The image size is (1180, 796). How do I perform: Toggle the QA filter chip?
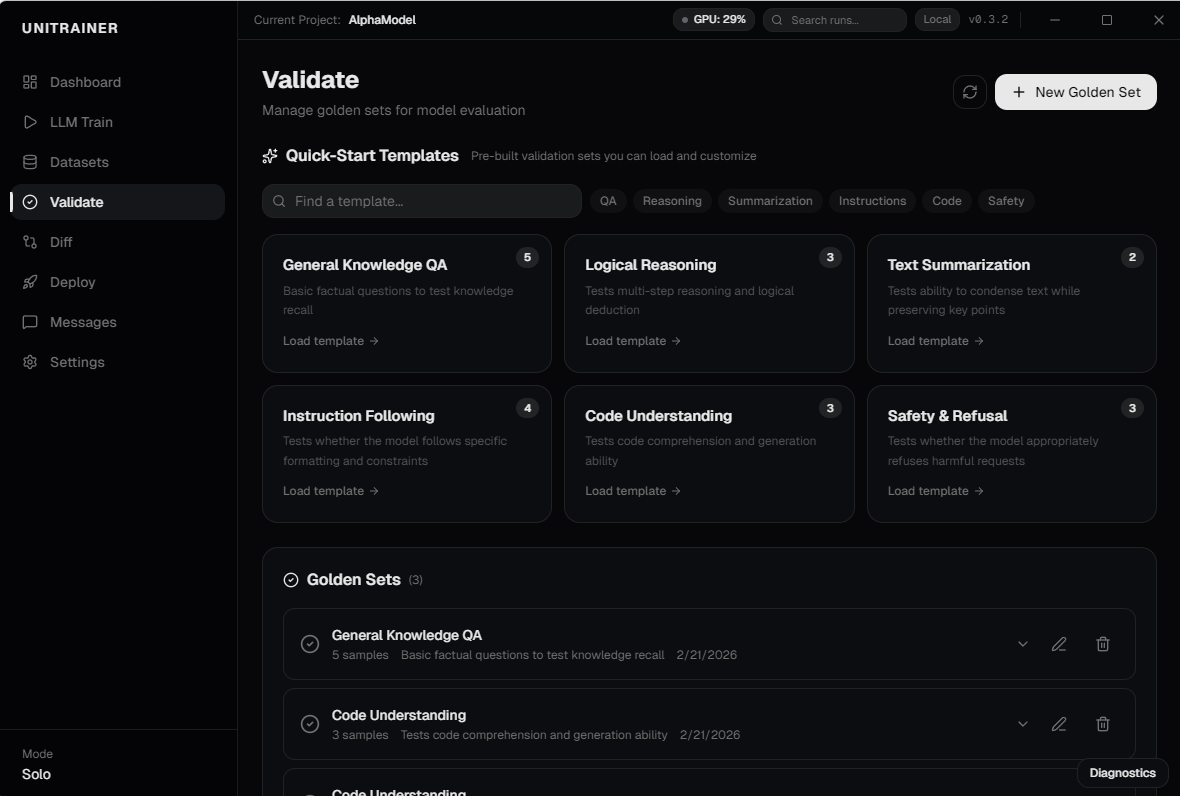[608, 201]
